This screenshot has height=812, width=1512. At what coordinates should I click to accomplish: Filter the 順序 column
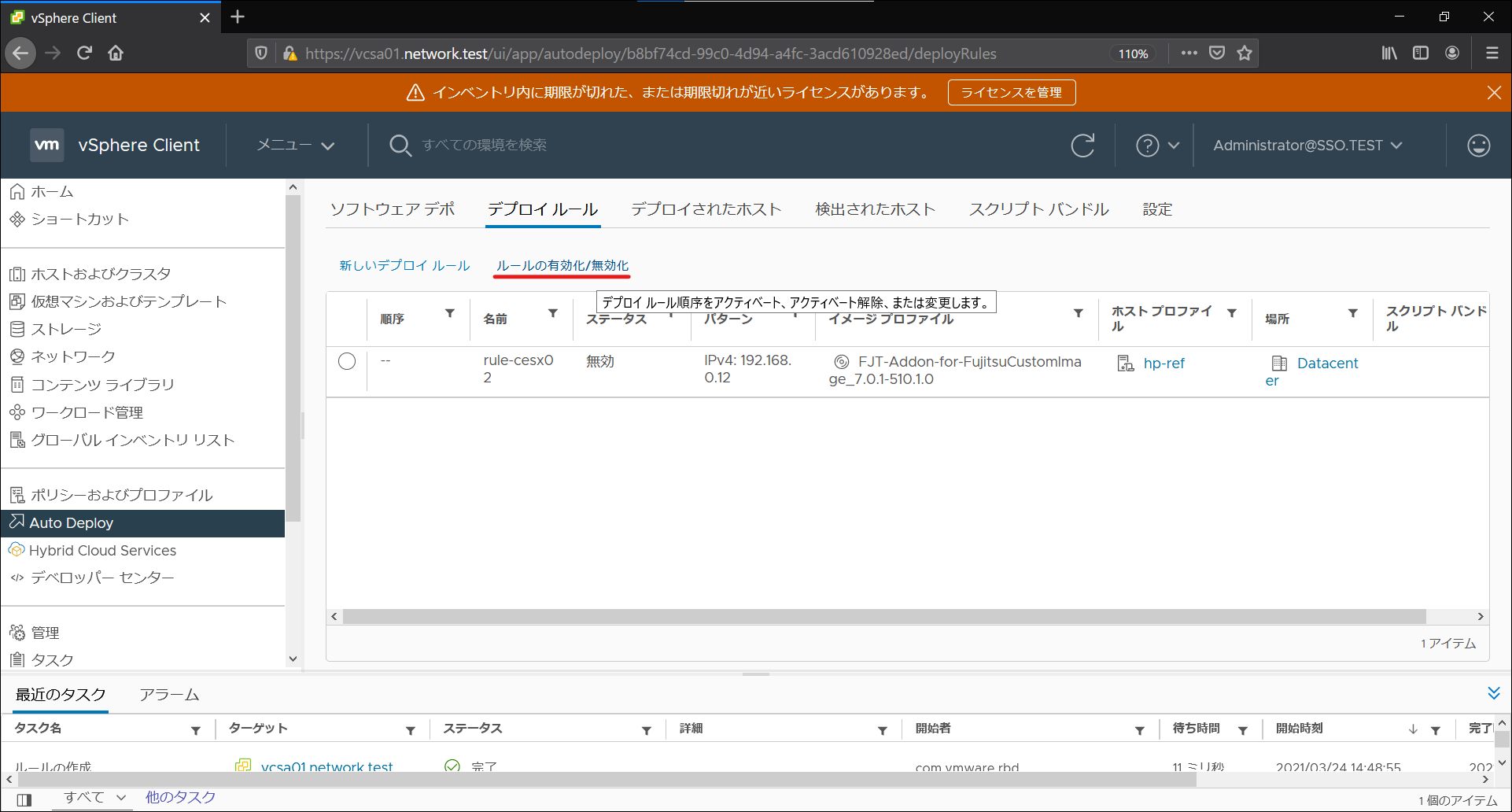coord(450,313)
